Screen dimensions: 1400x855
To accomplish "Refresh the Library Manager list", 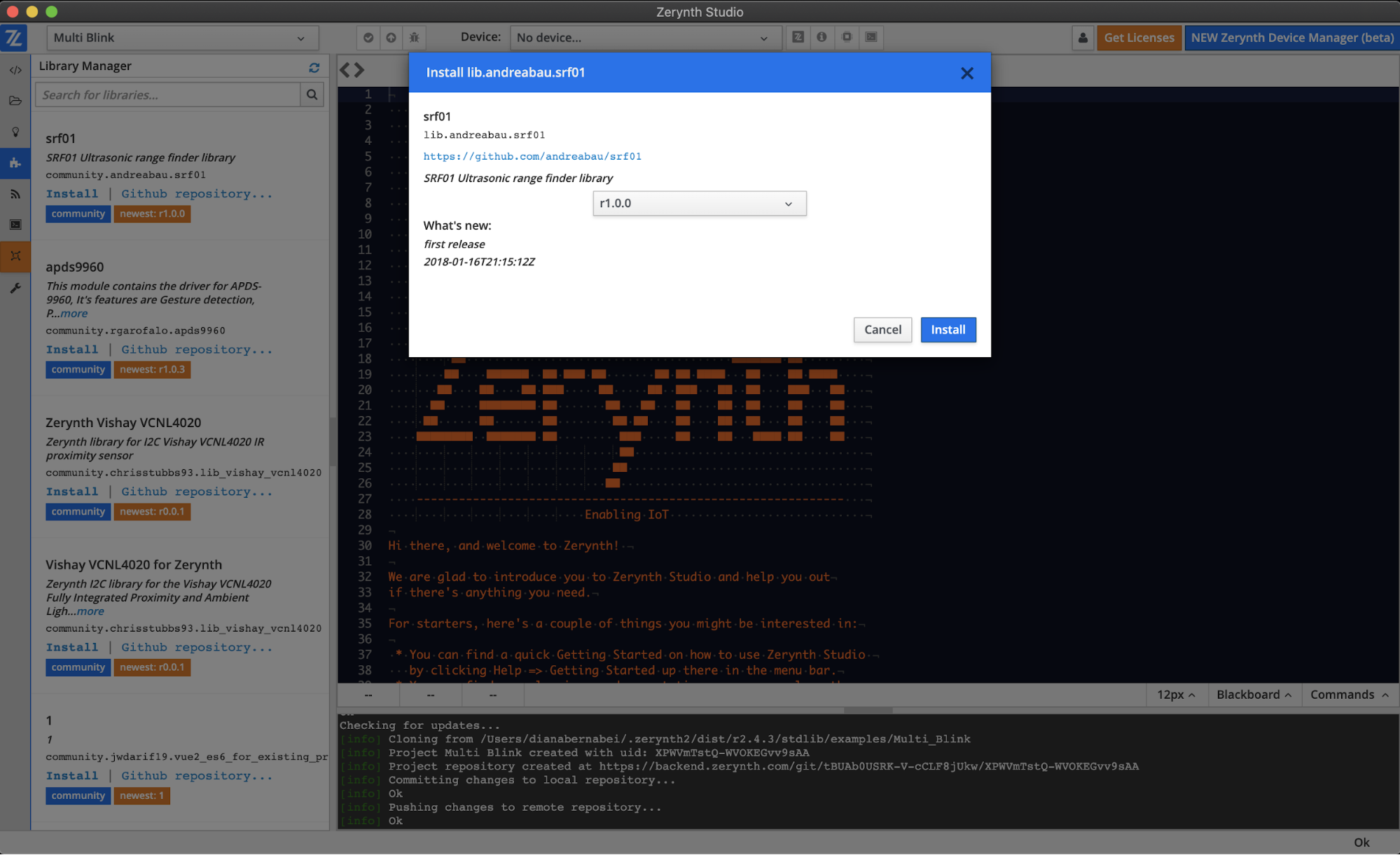I will click(314, 67).
